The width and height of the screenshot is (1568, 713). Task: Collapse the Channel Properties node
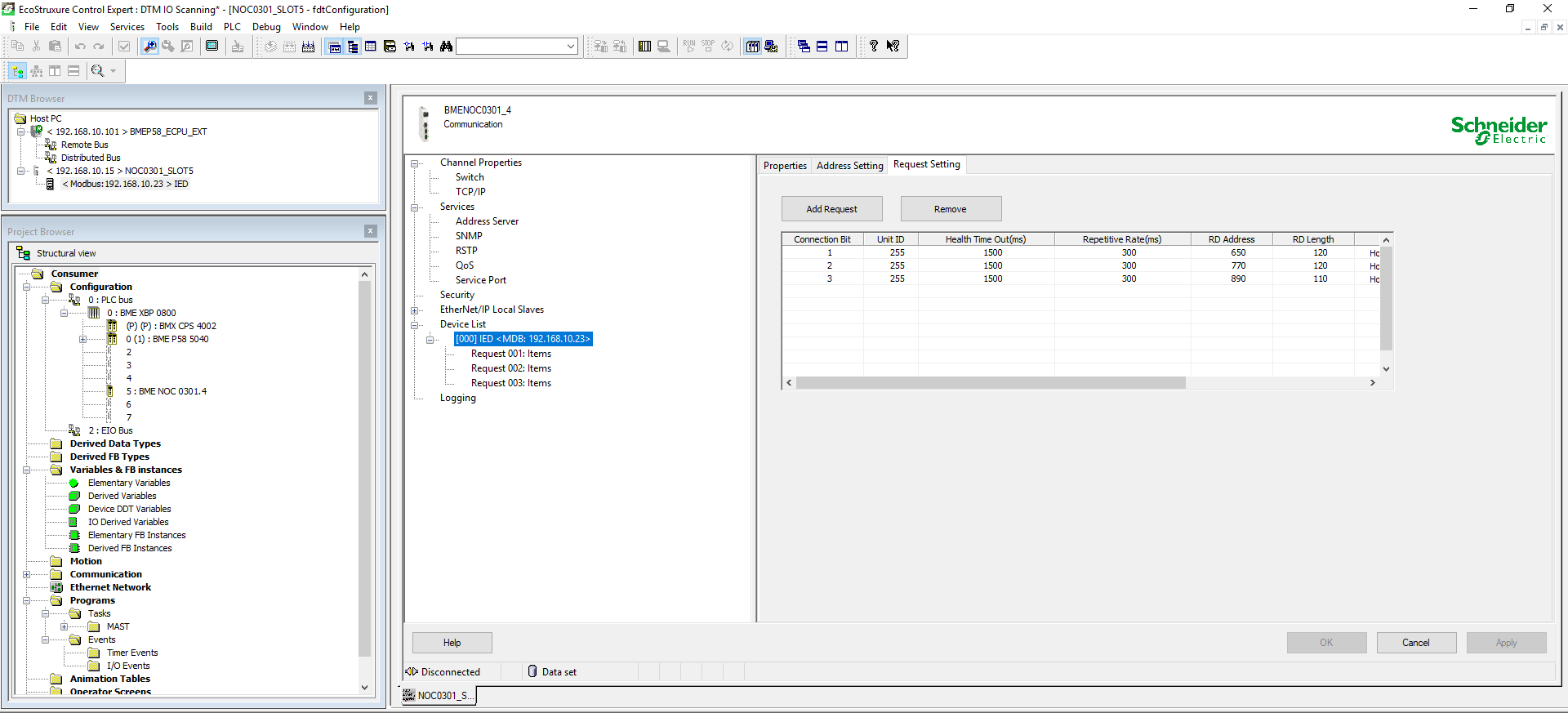pos(415,163)
